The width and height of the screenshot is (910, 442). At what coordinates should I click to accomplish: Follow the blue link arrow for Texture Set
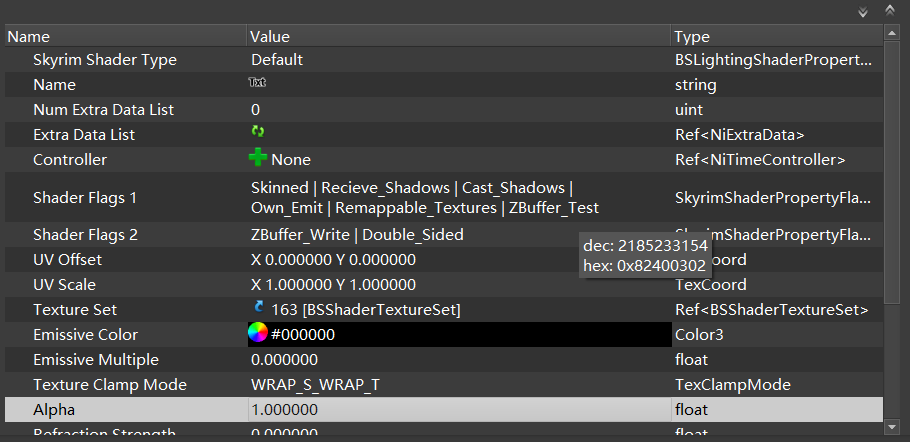pyautogui.click(x=259, y=307)
